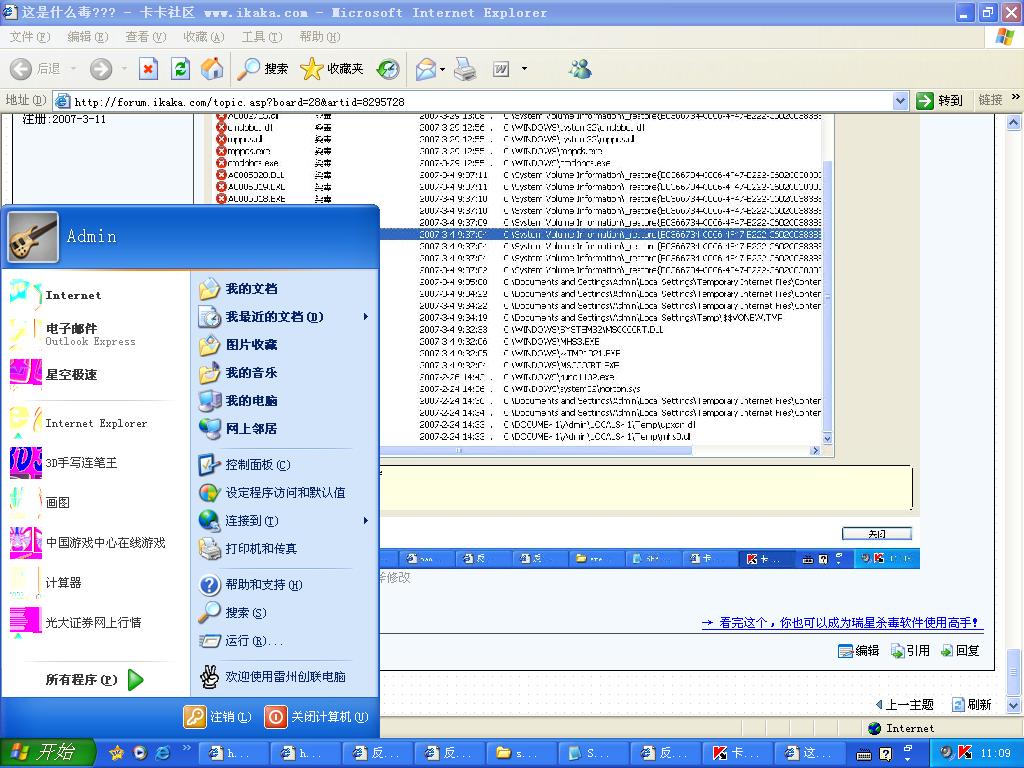Open the 查看(V) menu
The width and height of the screenshot is (1024, 768).
point(145,37)
